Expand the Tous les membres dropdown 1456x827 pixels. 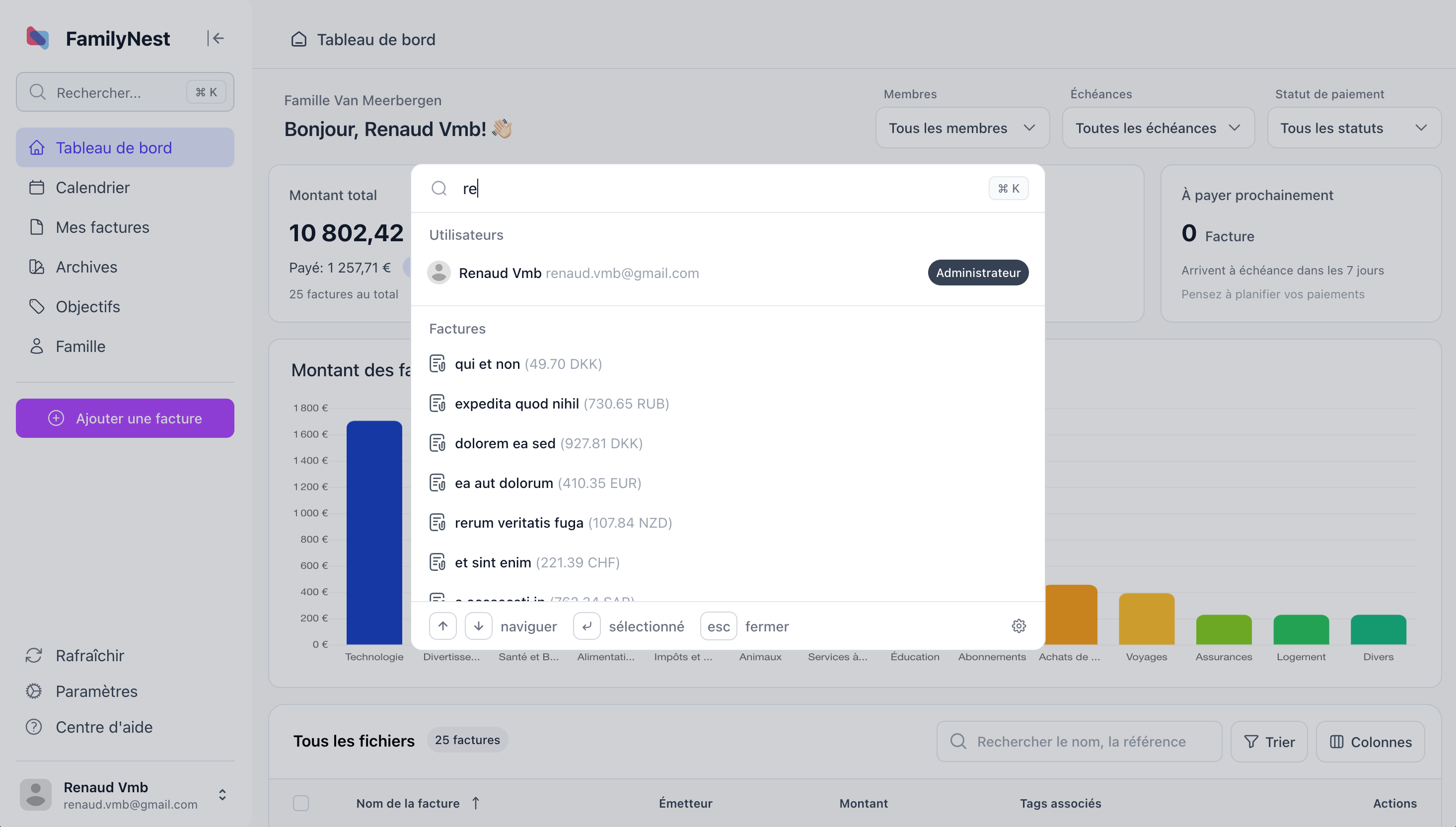[962, 128]
